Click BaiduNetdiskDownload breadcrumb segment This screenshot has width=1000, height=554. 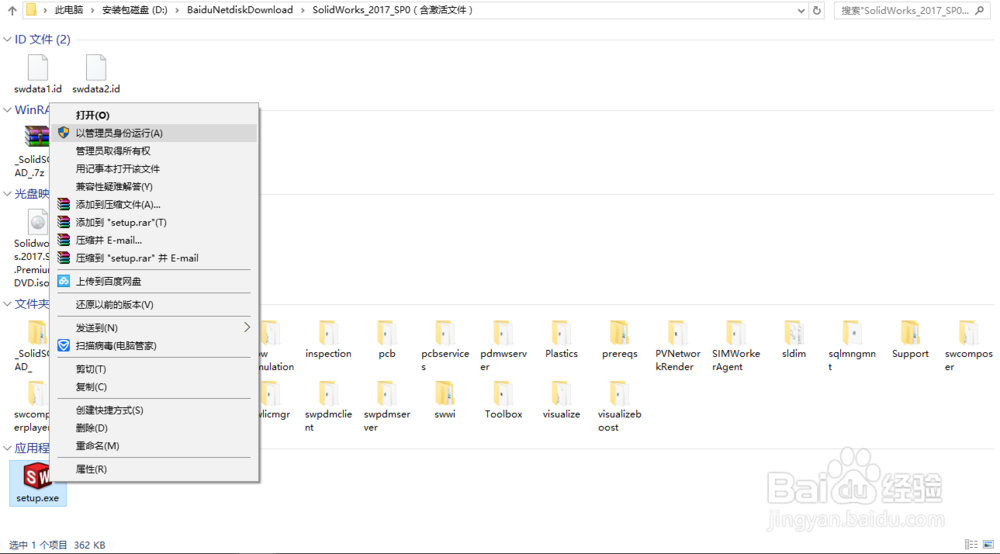pyautogui.click(x=240, y=10)
